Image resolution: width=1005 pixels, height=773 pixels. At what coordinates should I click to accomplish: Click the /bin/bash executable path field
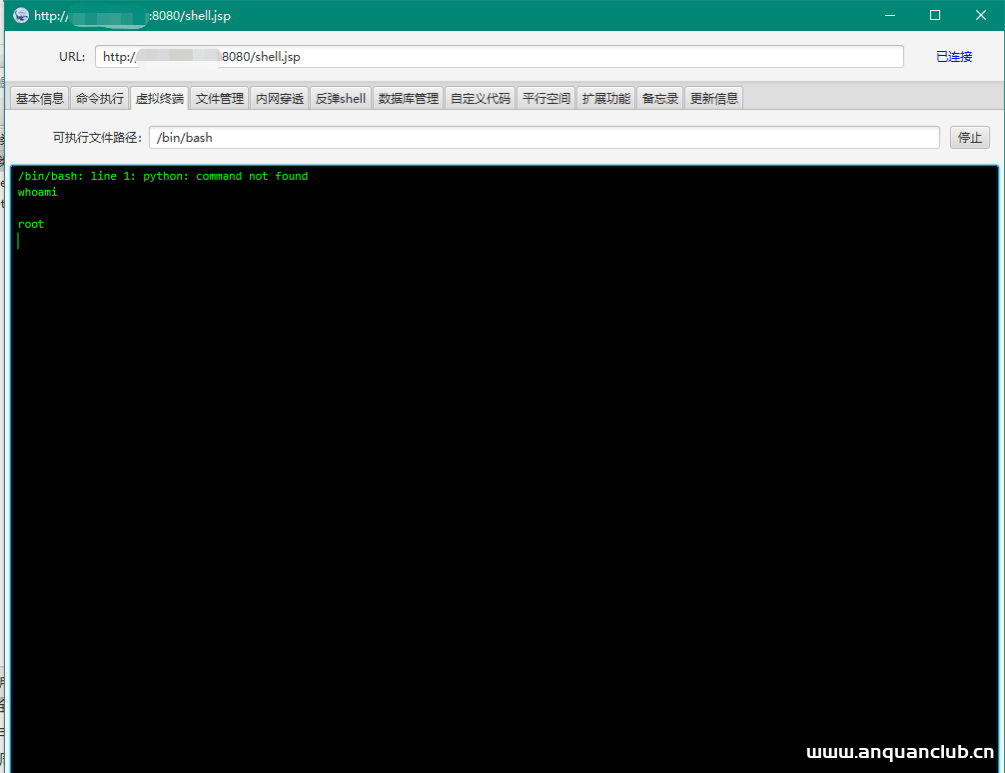(x=544, y=137)
